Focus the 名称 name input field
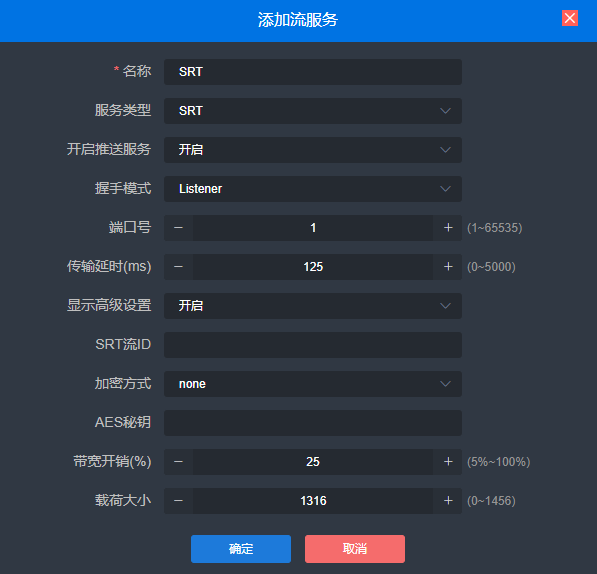This screenshot has height=574, width=597. [x=313, y=72]
